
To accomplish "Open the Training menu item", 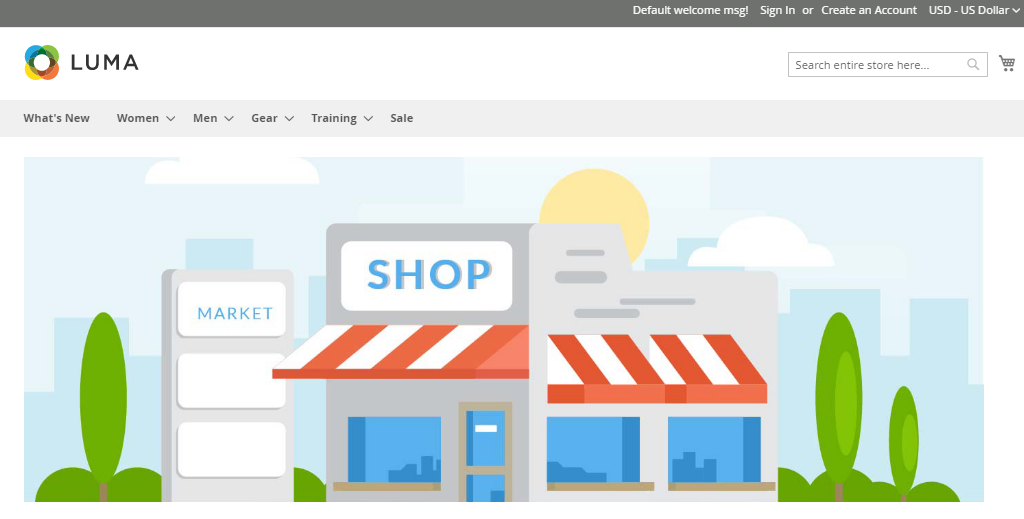I will click(333, 118).
